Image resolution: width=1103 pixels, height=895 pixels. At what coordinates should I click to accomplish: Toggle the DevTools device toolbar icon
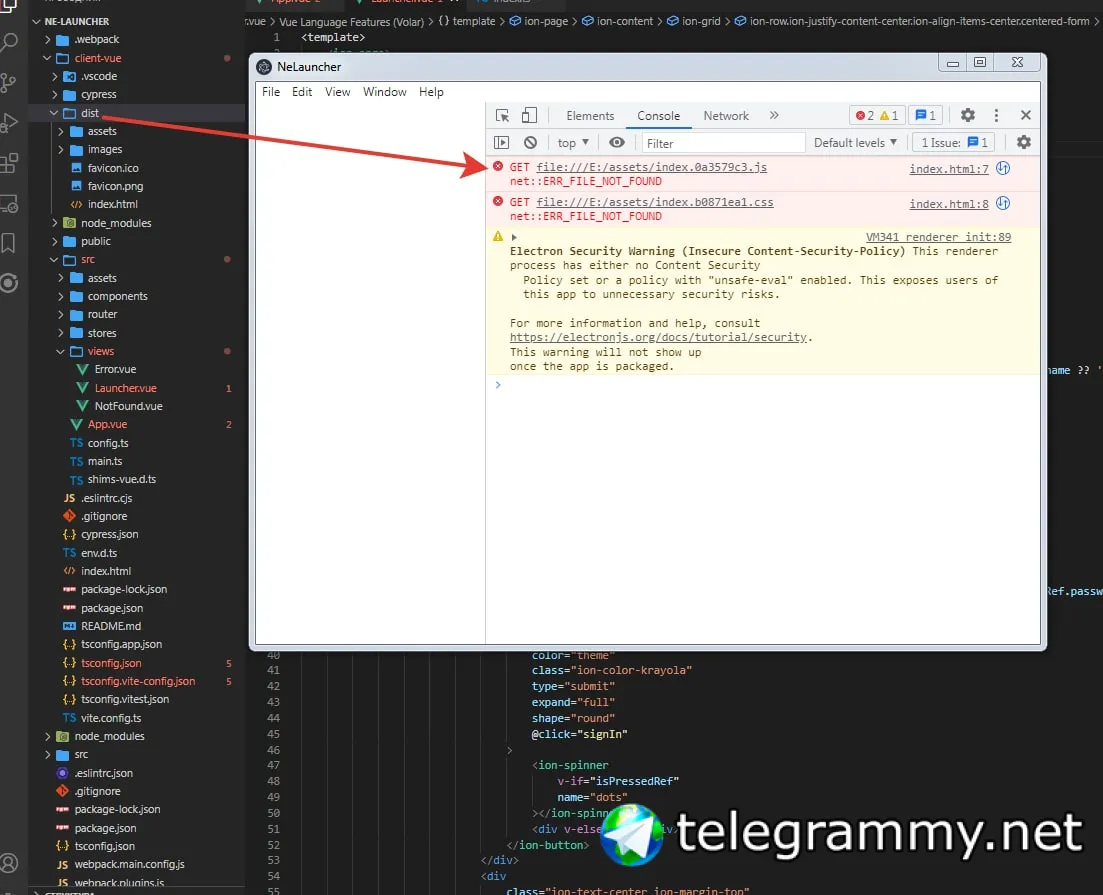tap(529, 115)
